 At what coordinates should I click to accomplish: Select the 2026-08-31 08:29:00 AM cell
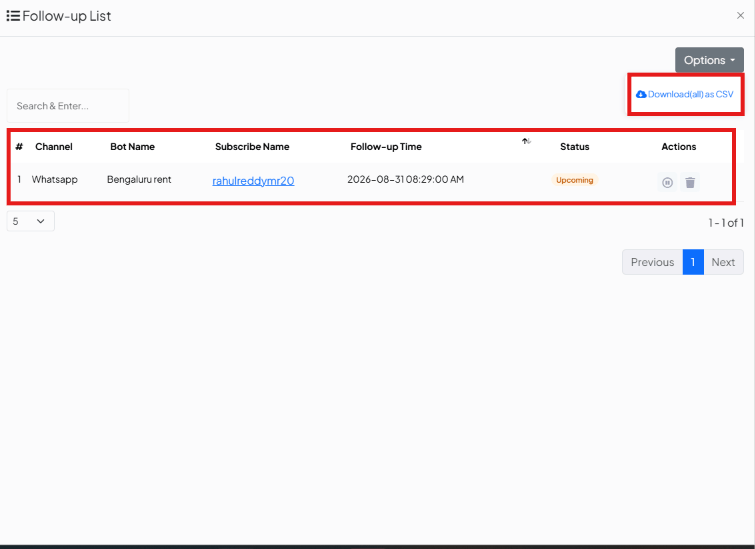pos(405,180)
